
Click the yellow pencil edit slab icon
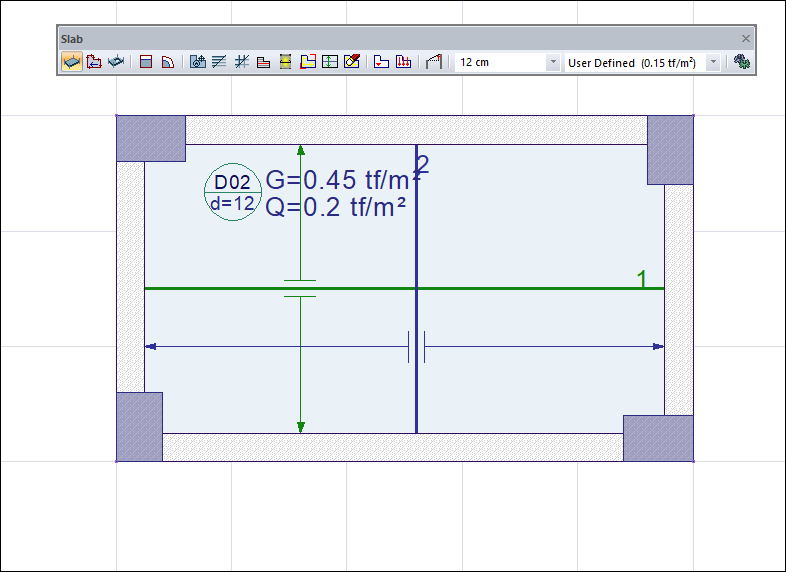(x=351, y=62)
